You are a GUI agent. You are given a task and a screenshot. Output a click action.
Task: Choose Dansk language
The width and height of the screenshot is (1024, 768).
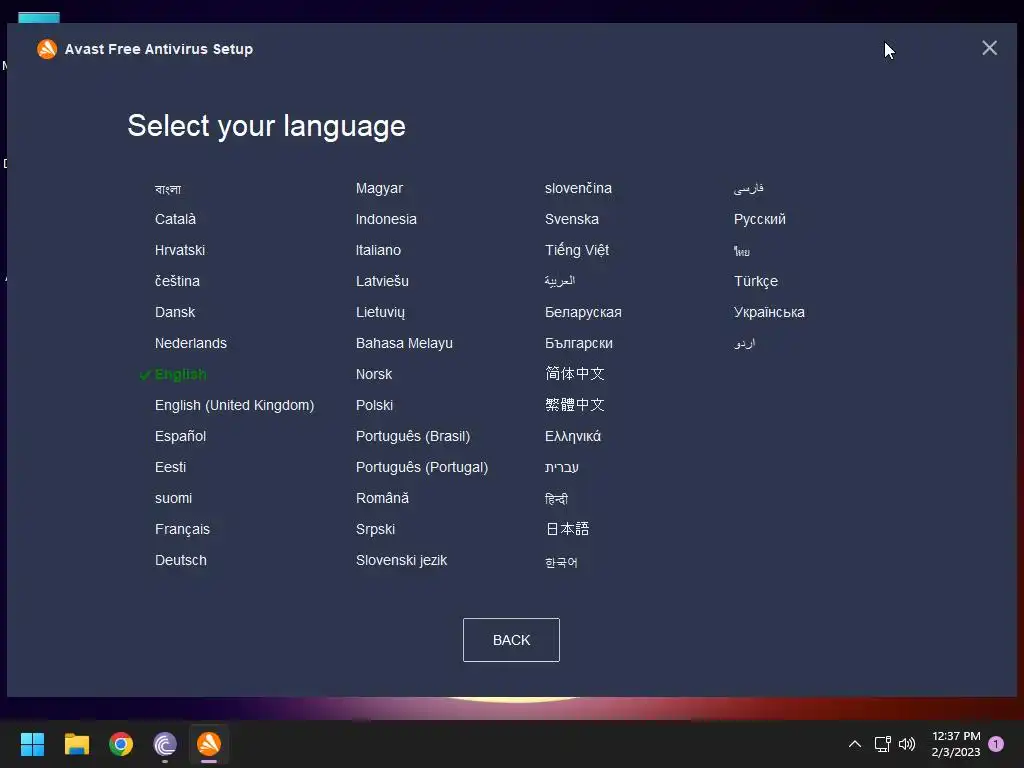click(175, 312)
